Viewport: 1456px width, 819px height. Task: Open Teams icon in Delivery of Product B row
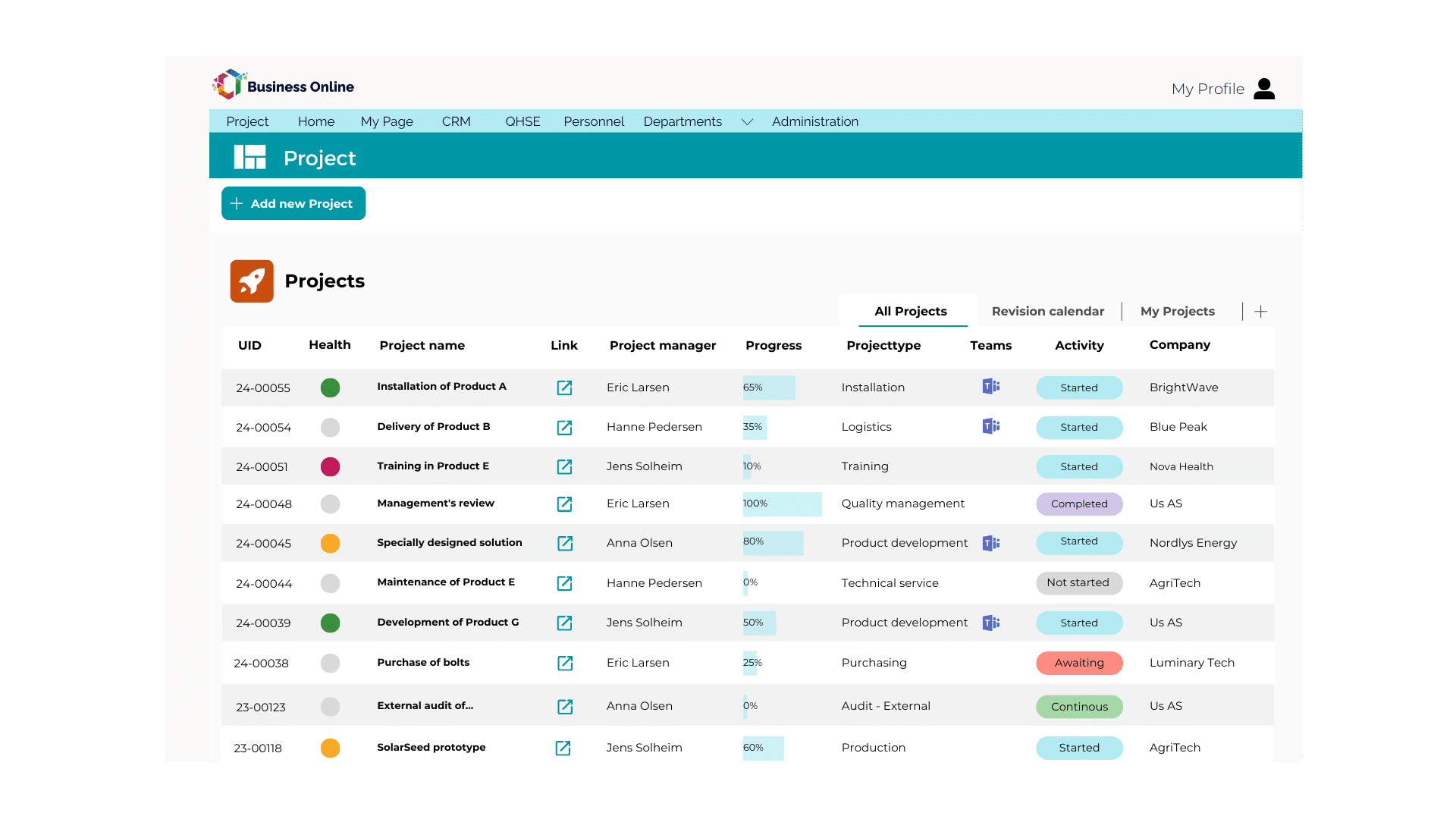coord(991,426)
